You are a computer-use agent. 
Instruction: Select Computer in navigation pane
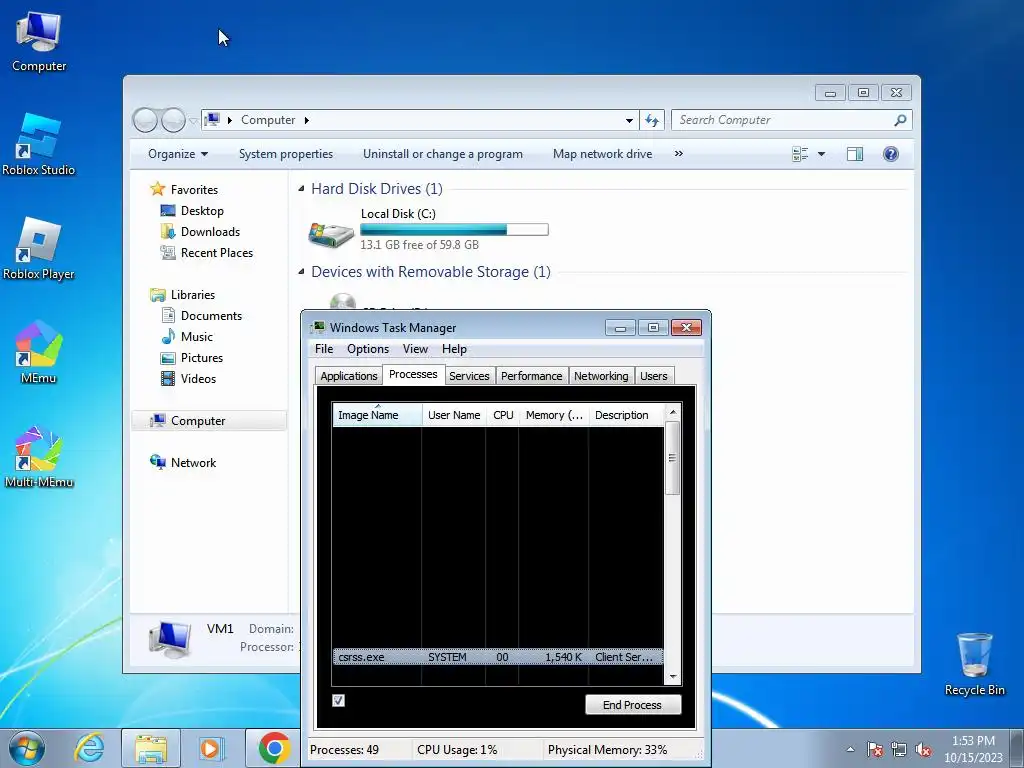pos(198,421)
